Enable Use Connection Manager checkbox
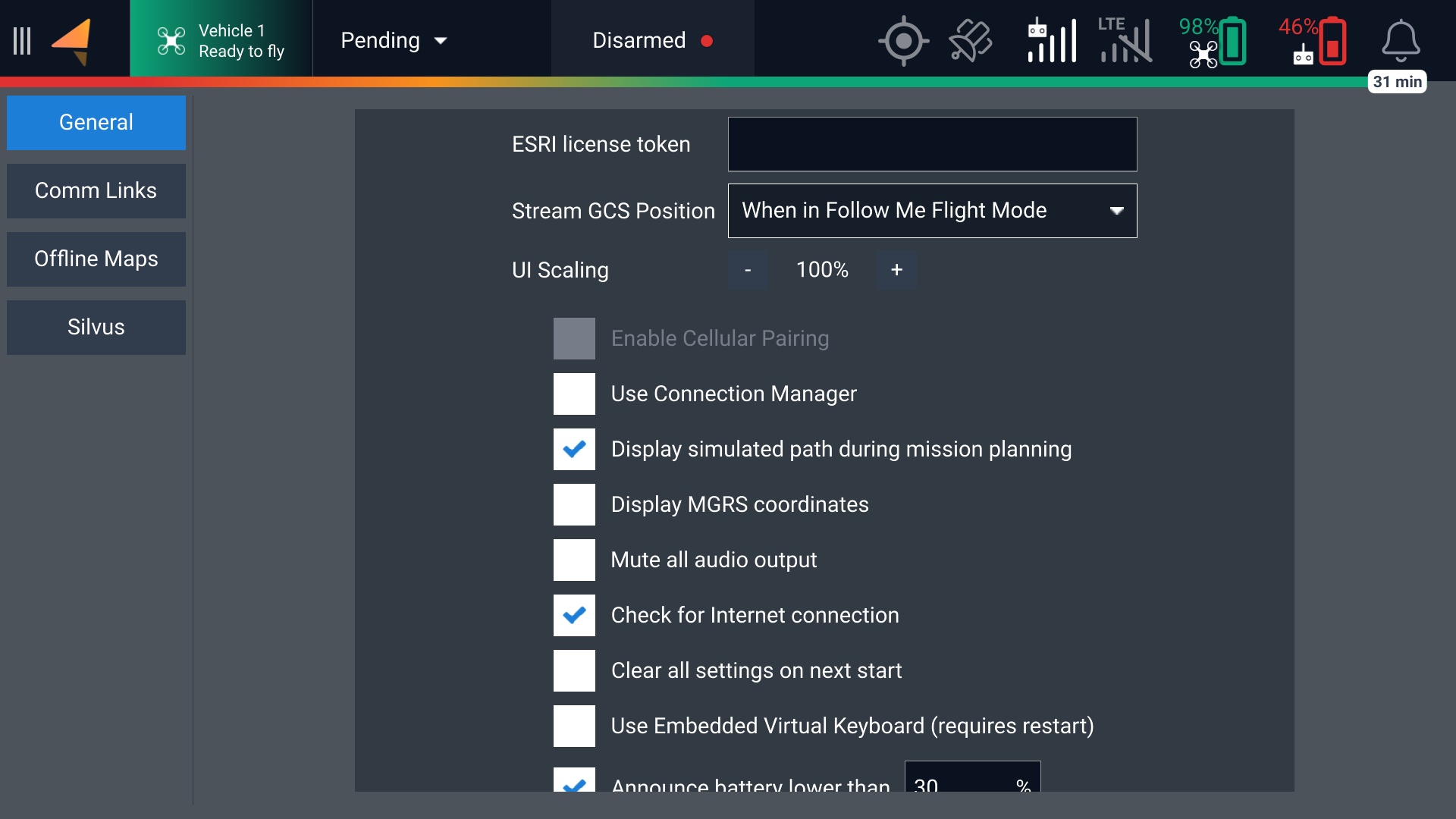Viewport: 1456px width, 819px height. tap(574, 394)
